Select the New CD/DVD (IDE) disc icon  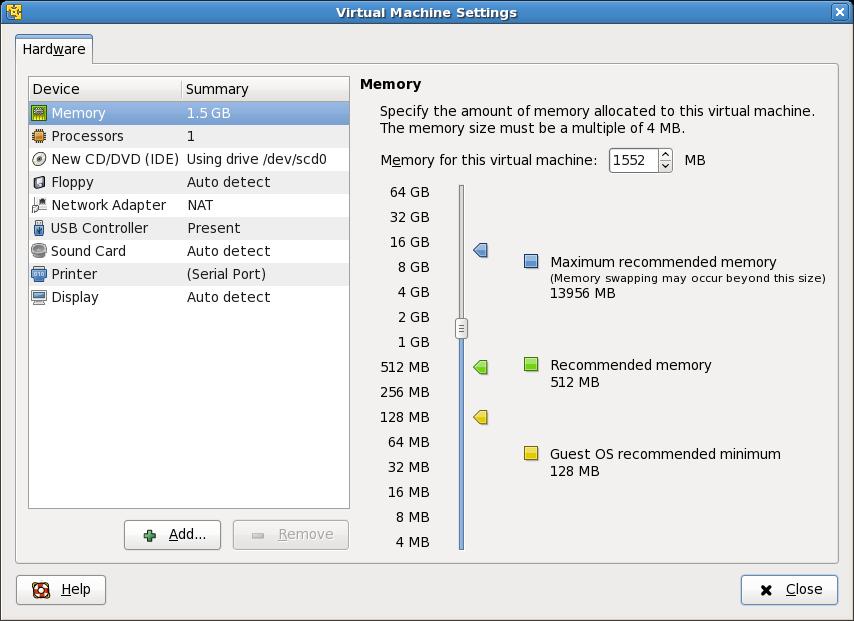click(39, 159)
